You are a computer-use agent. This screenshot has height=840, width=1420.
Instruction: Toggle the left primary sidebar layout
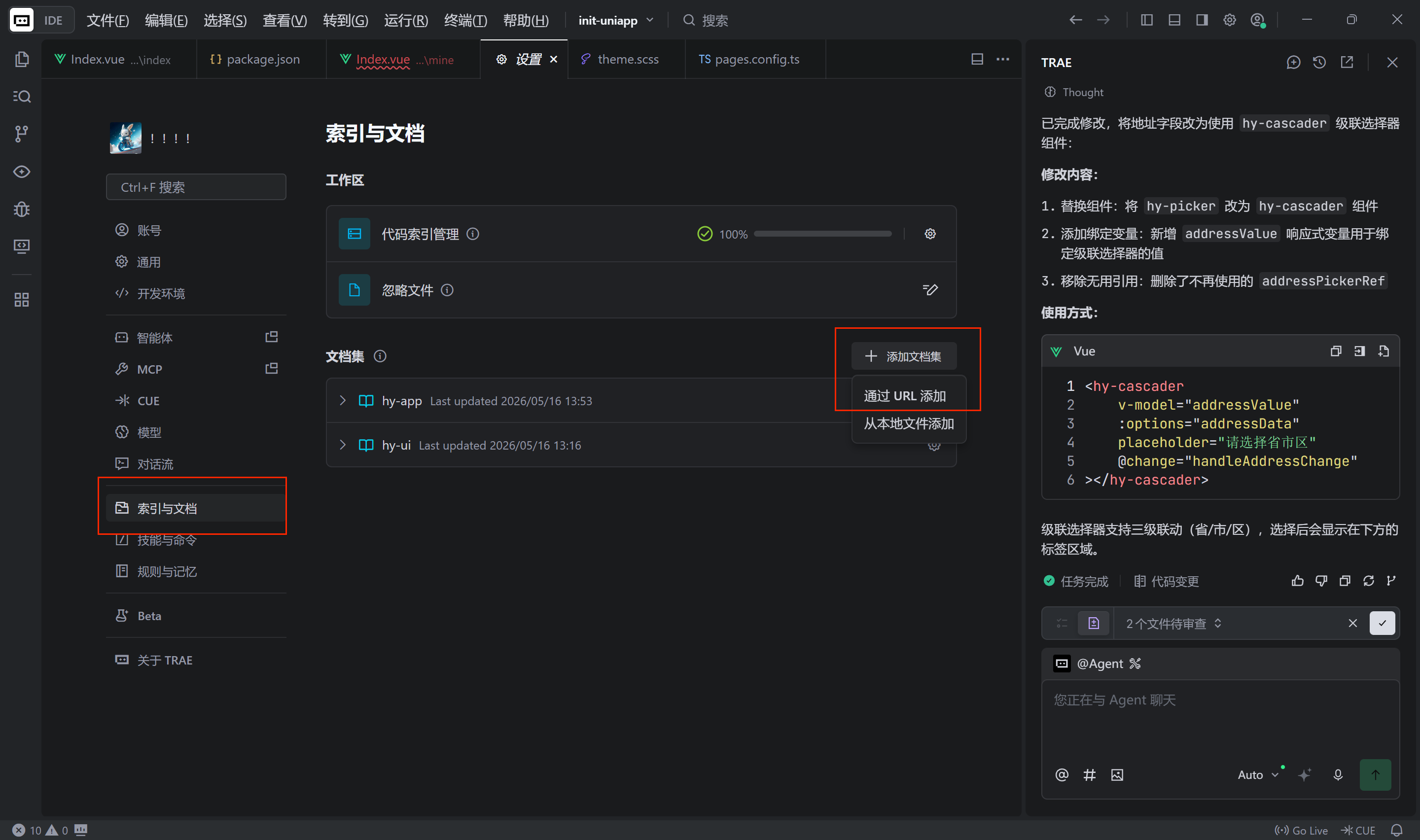pyautogui.click(x=1147, y=20)
